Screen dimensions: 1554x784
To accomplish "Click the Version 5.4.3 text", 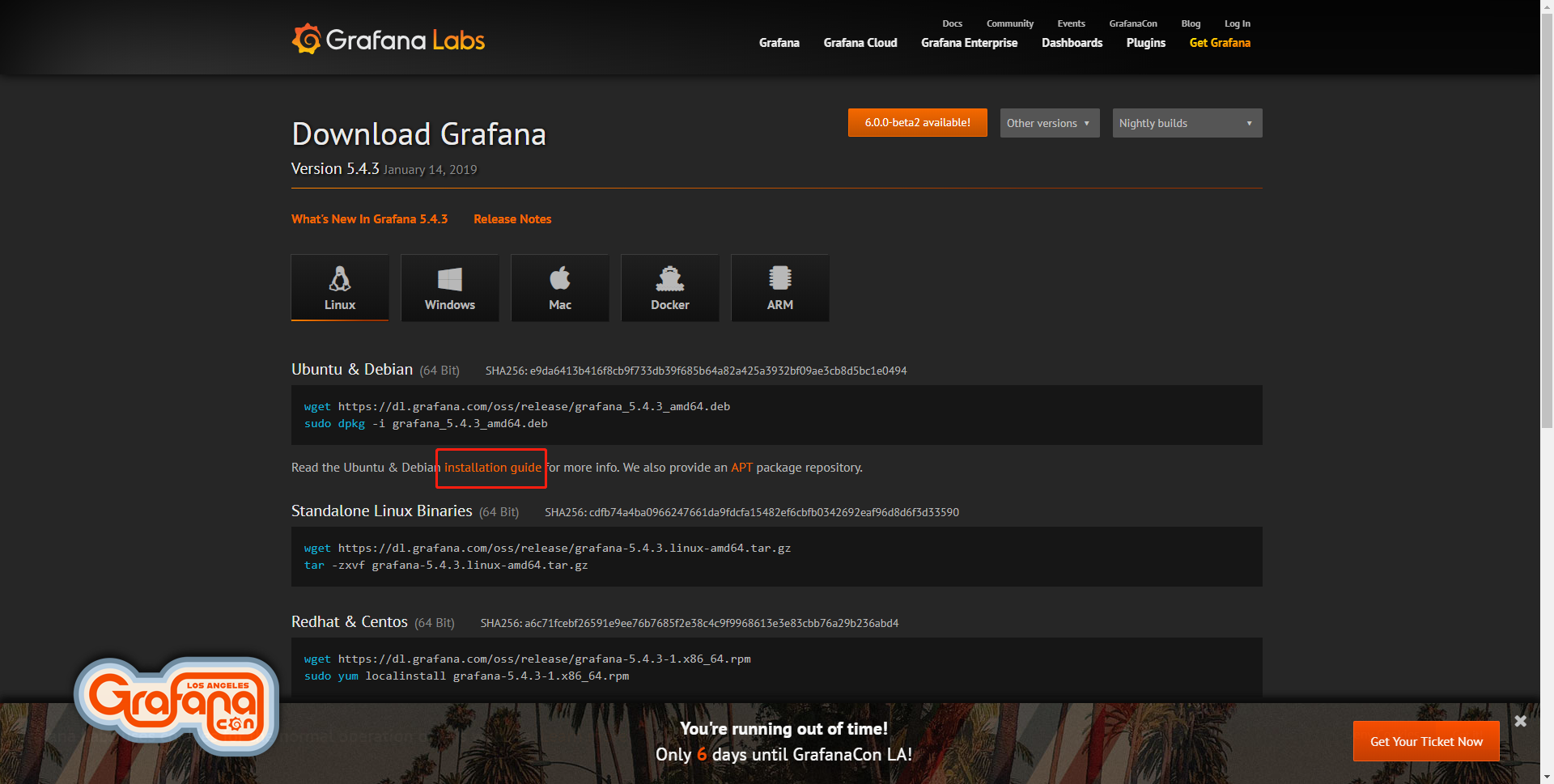I will 335,168.
